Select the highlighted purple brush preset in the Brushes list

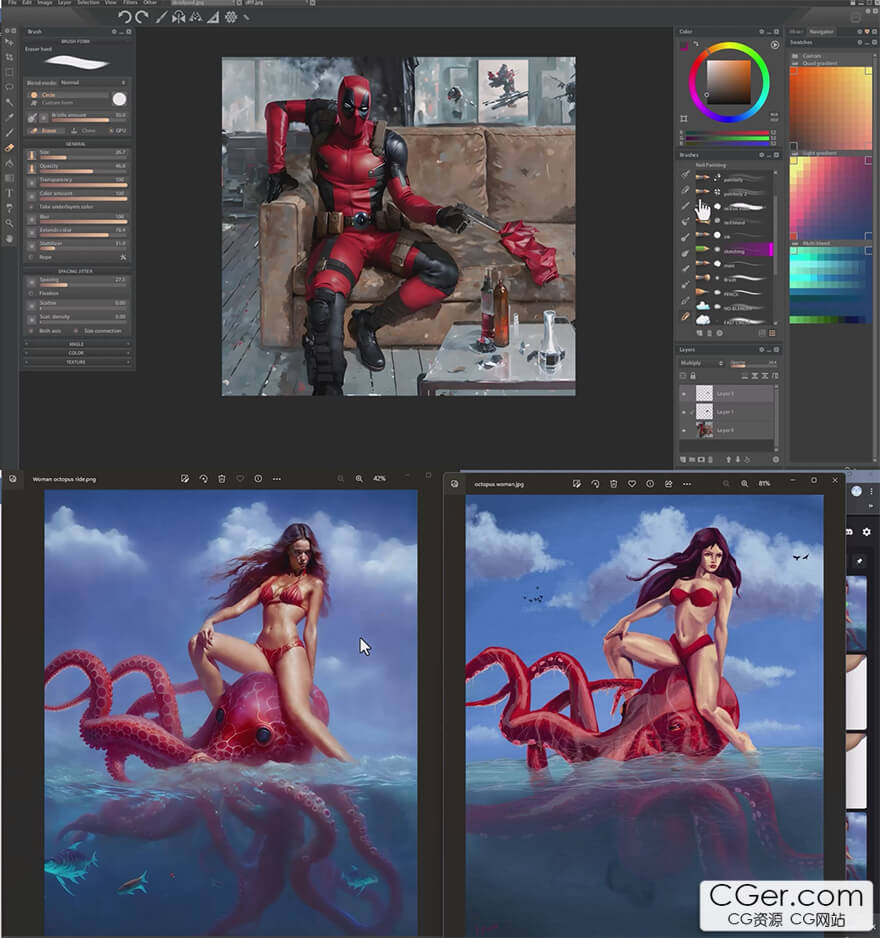733,249
